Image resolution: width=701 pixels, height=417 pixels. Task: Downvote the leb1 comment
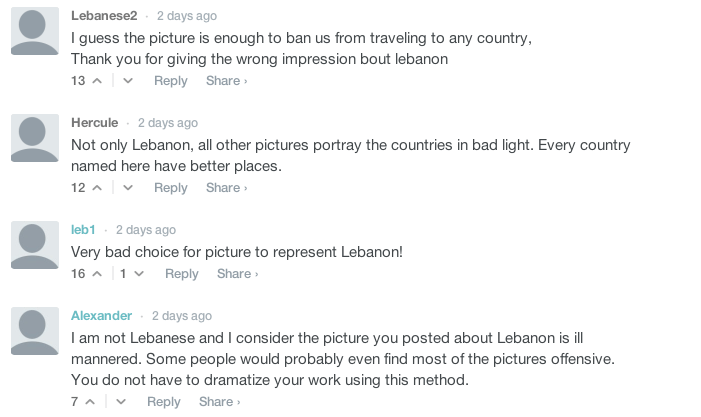(138, 274)
